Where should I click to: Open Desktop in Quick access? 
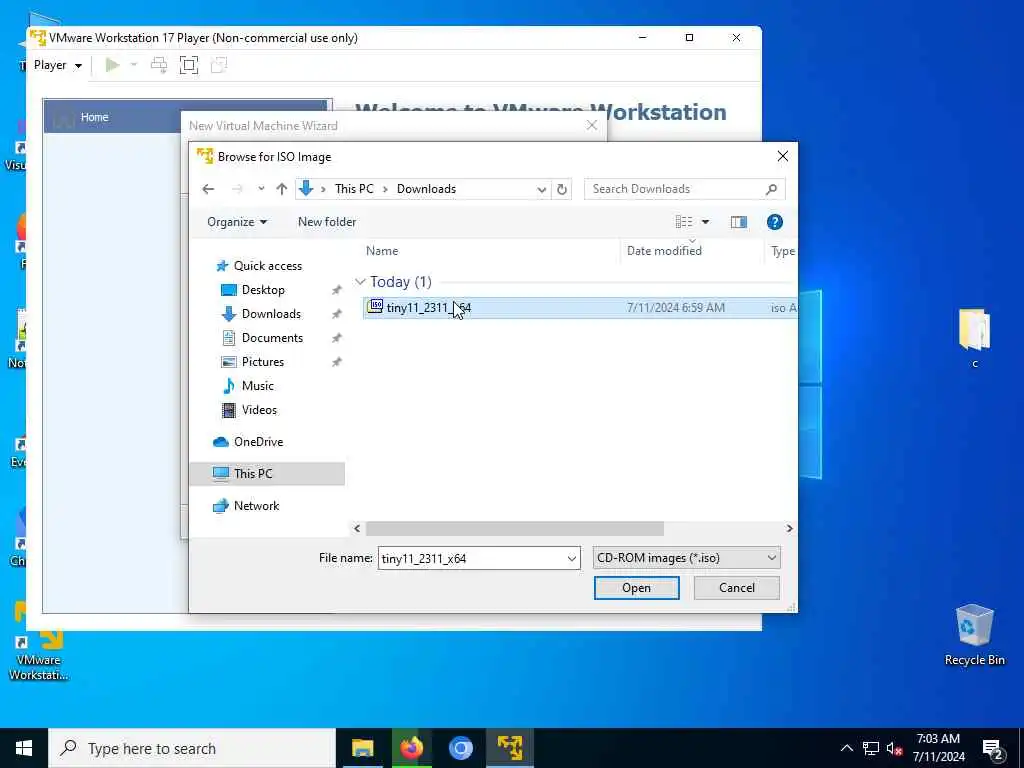(x=263, y=290)
